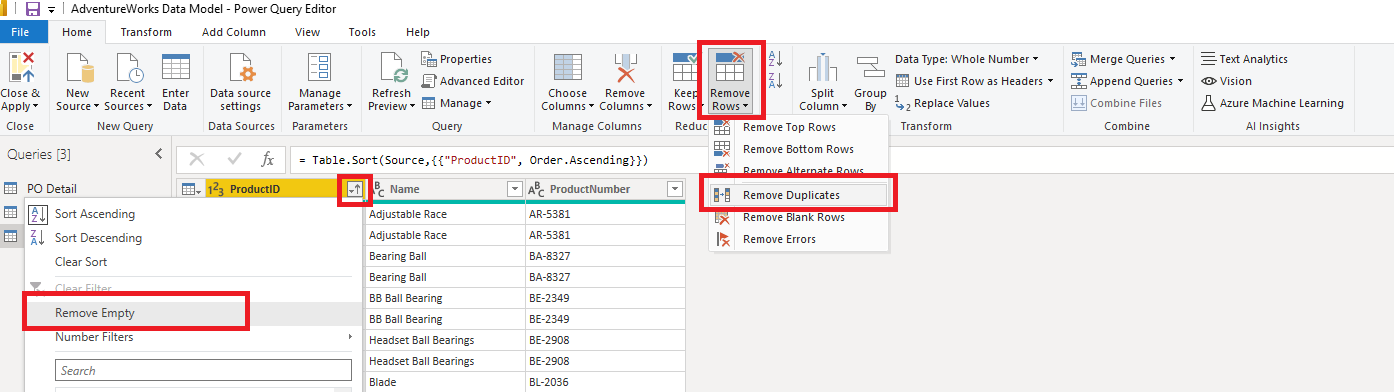Switch to the View tab
The width and height of the screenshot is (1394, 392).
tap(308, 32)
